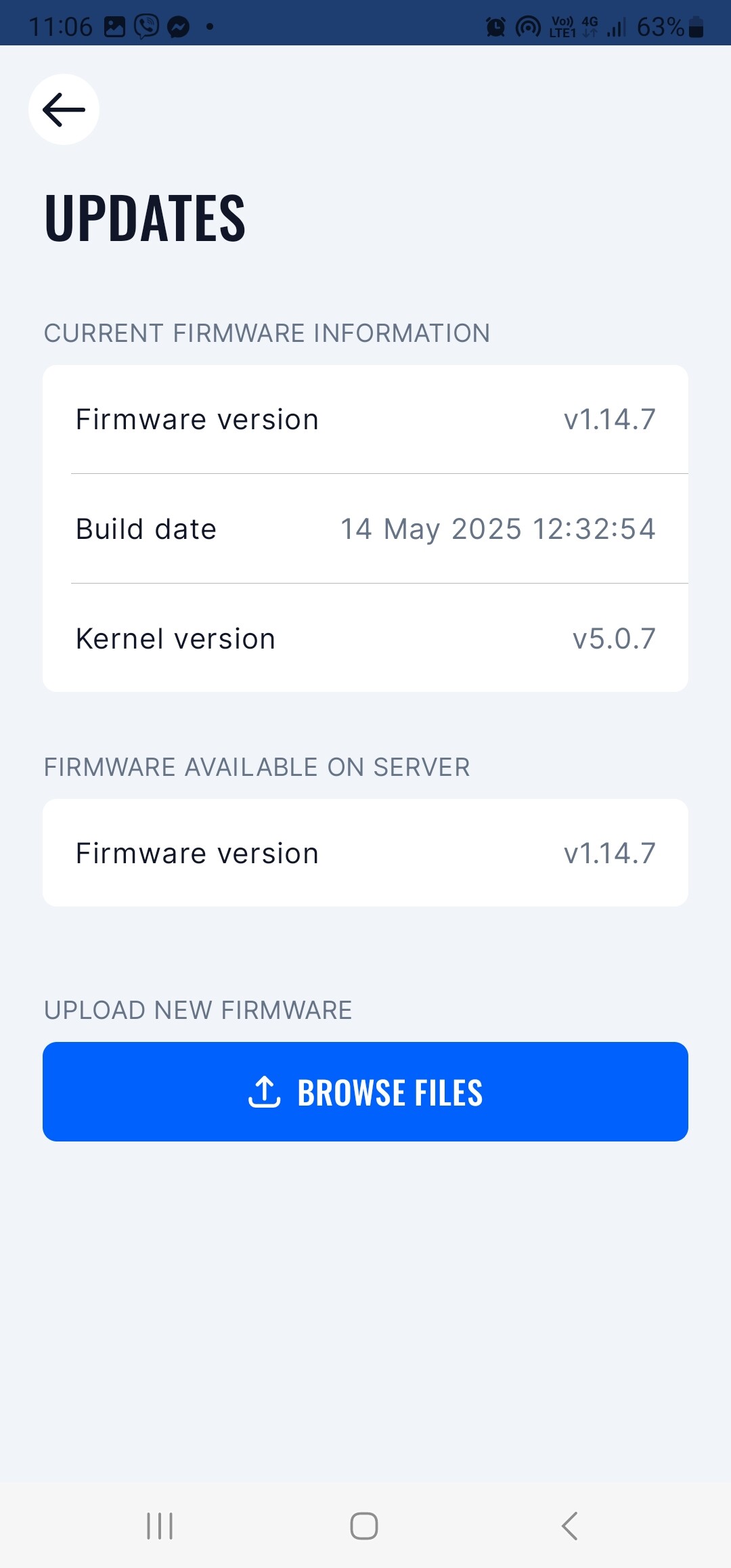The image size is (731, 1568).
Task: Tap the Viber notification icon
Action: [x=146, y=27]
